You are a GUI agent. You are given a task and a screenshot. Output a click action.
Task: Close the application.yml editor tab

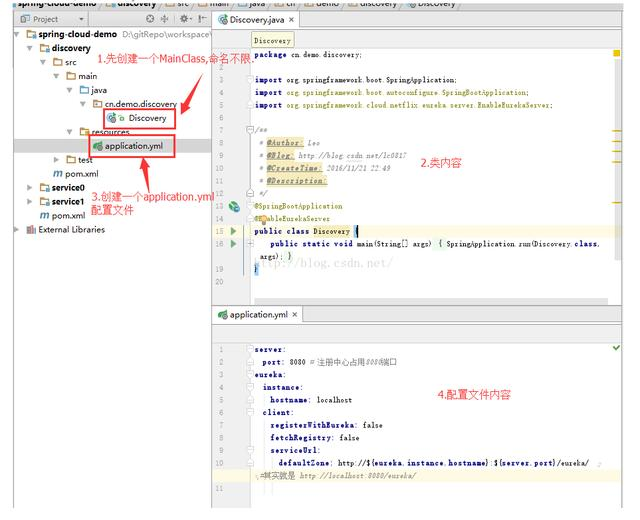click(x=295, y=315)
